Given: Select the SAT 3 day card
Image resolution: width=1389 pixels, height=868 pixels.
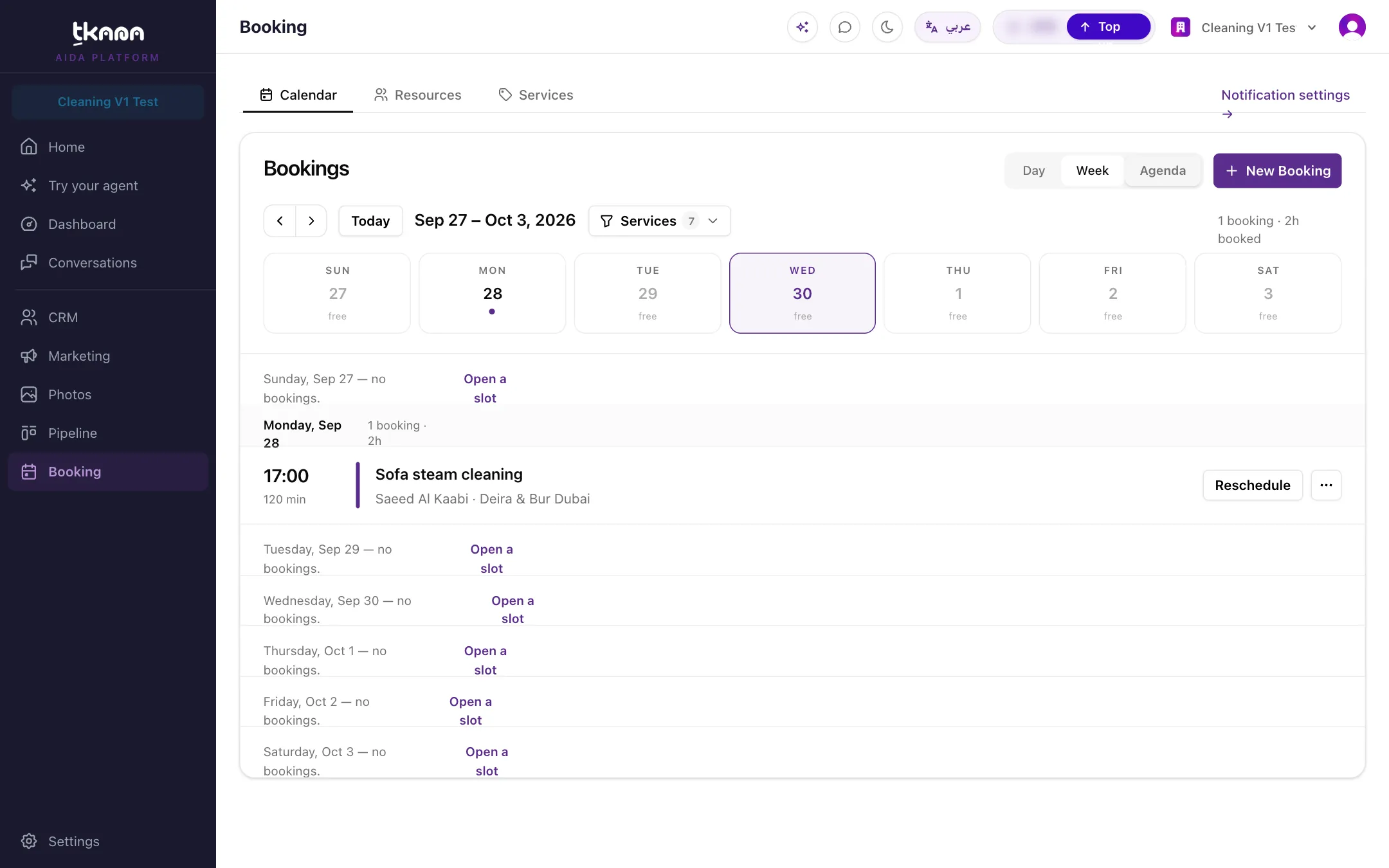Looking at the screenshot, I should click(x=1267, y=293).
